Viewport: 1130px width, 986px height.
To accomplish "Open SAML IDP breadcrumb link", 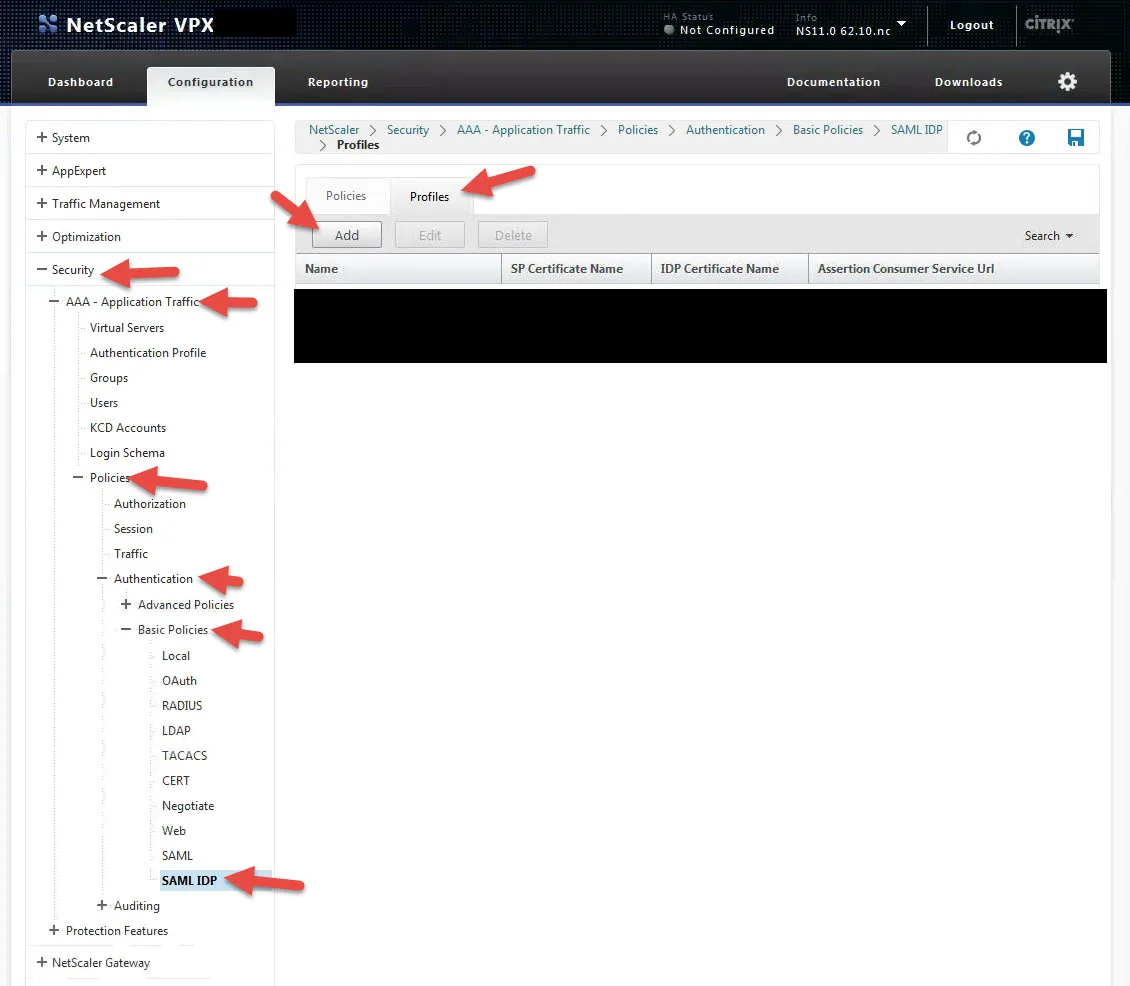I will [916, 130].
